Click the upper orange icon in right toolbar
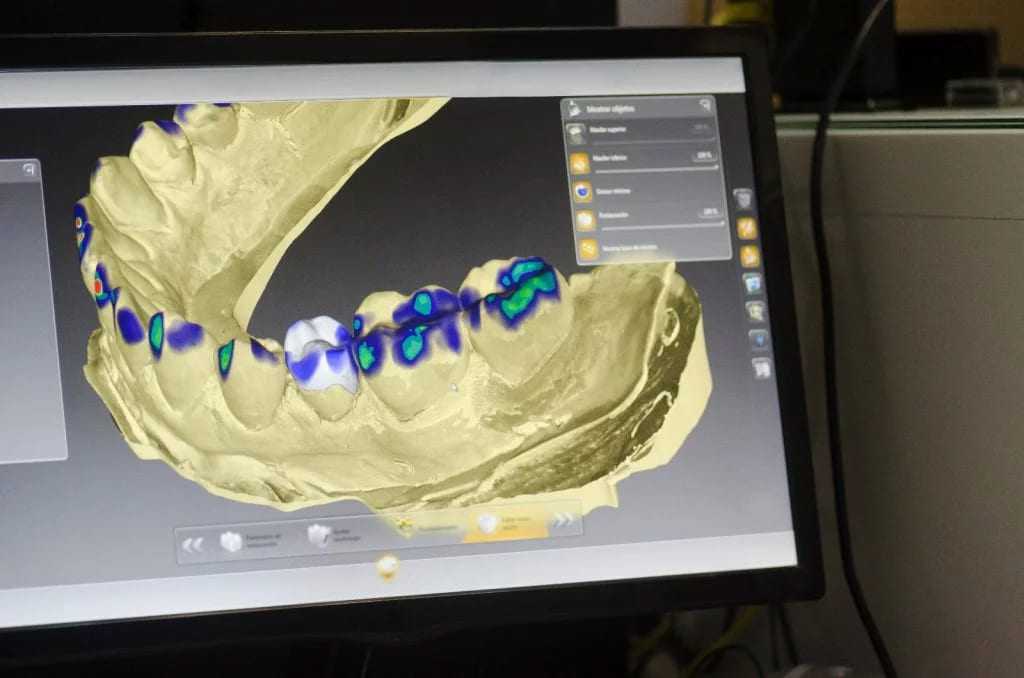The width and height of the screenshot is (1024, 678). (x=747, y=228)
